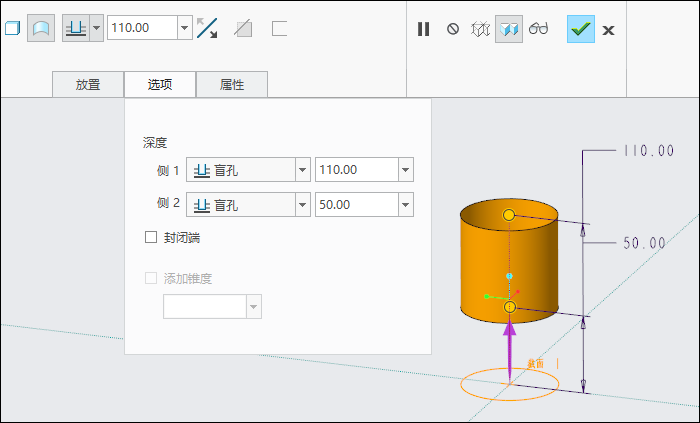Expand the 侧 2 value dropdown arrow
Image resolution: width=700 pixels, height=423 pixels.
(x=405, y=205)
